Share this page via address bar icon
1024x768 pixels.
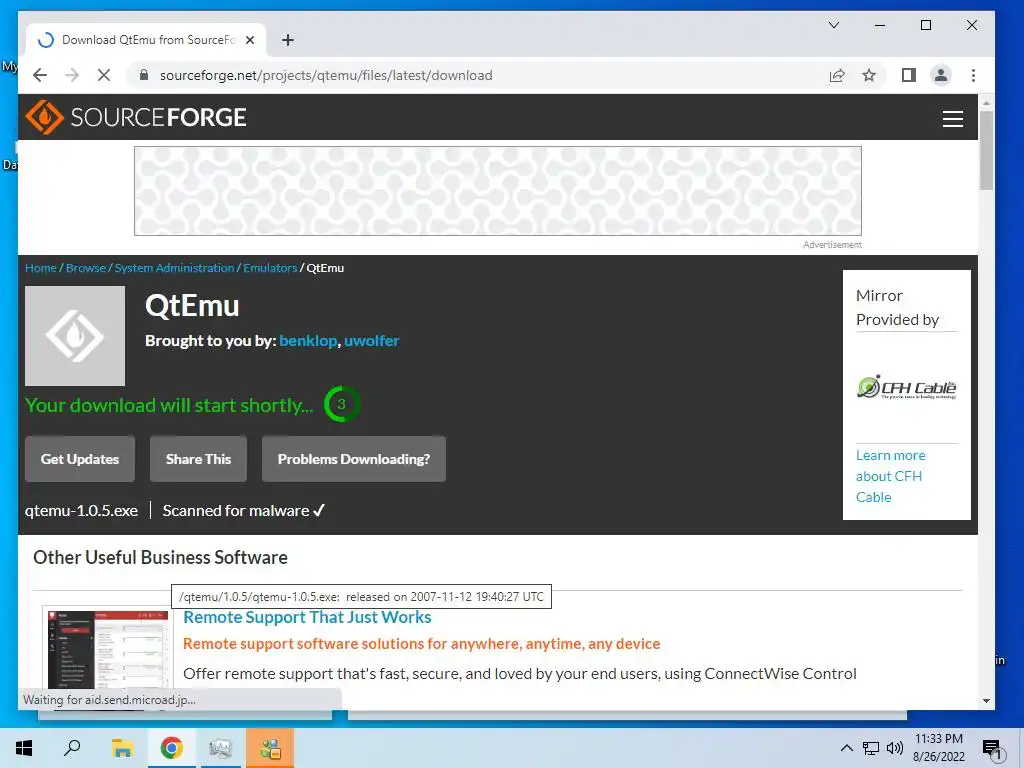click(837, 75)
